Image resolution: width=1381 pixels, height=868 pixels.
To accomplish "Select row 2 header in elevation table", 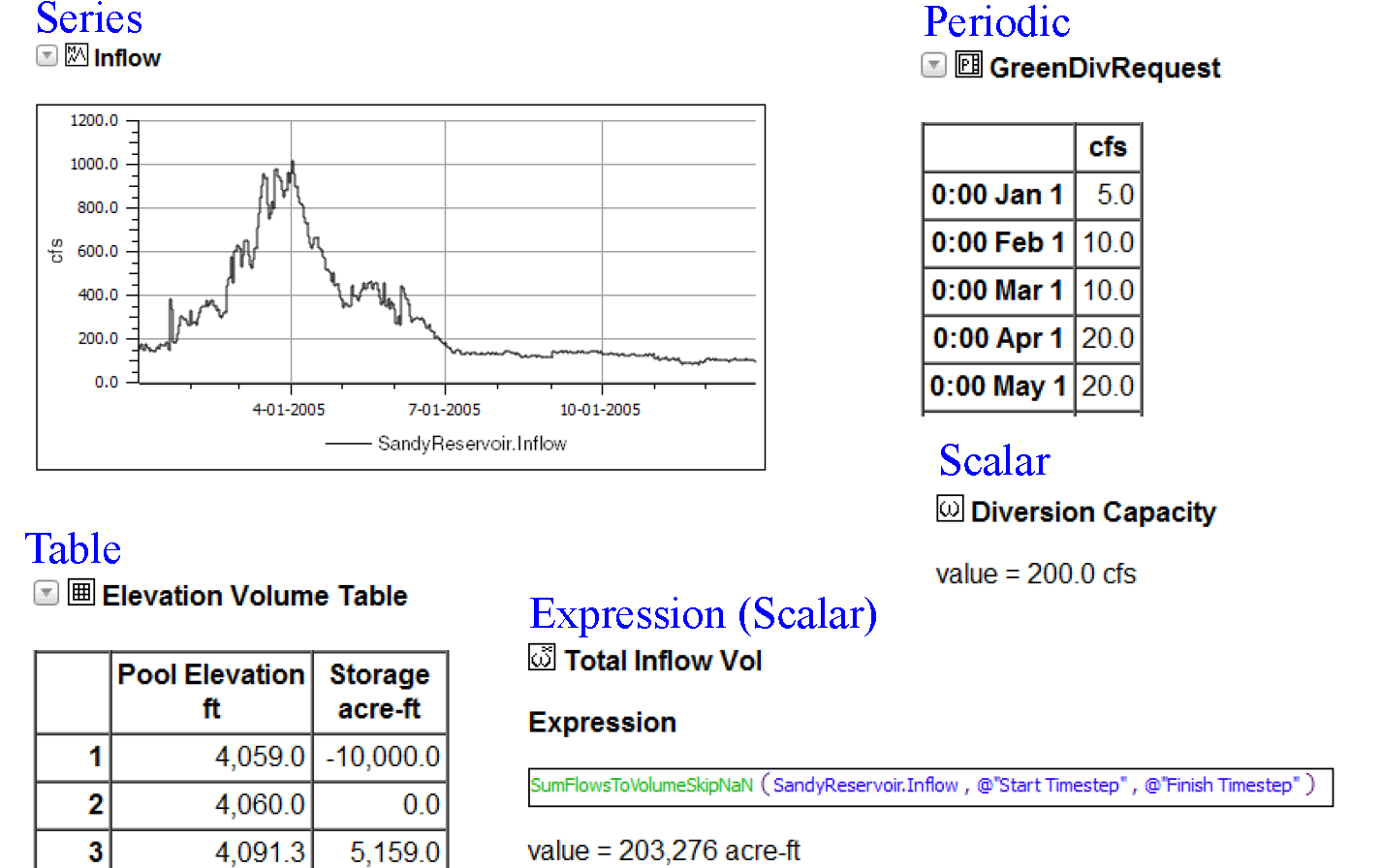I will pyautogui.click(x=74, y=804).
